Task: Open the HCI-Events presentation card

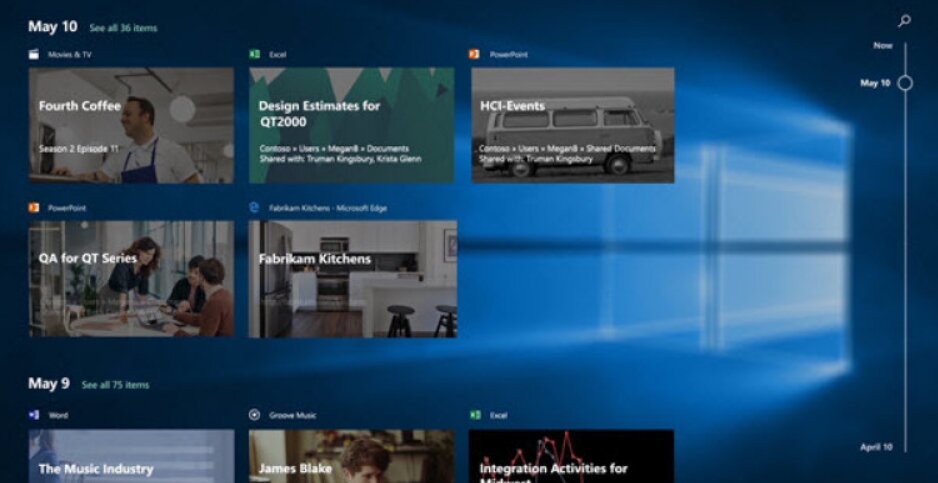Action: [x=573, y=125]
